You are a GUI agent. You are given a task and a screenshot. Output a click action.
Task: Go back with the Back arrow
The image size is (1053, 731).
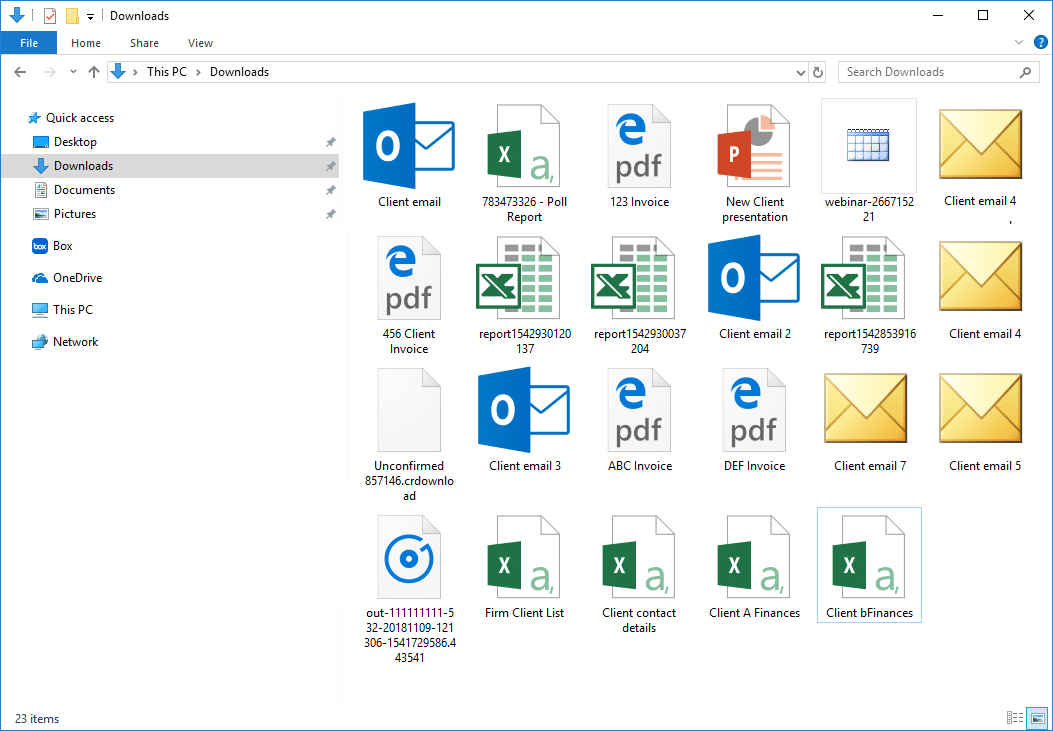pyautogui.click(x=20, y=72)
